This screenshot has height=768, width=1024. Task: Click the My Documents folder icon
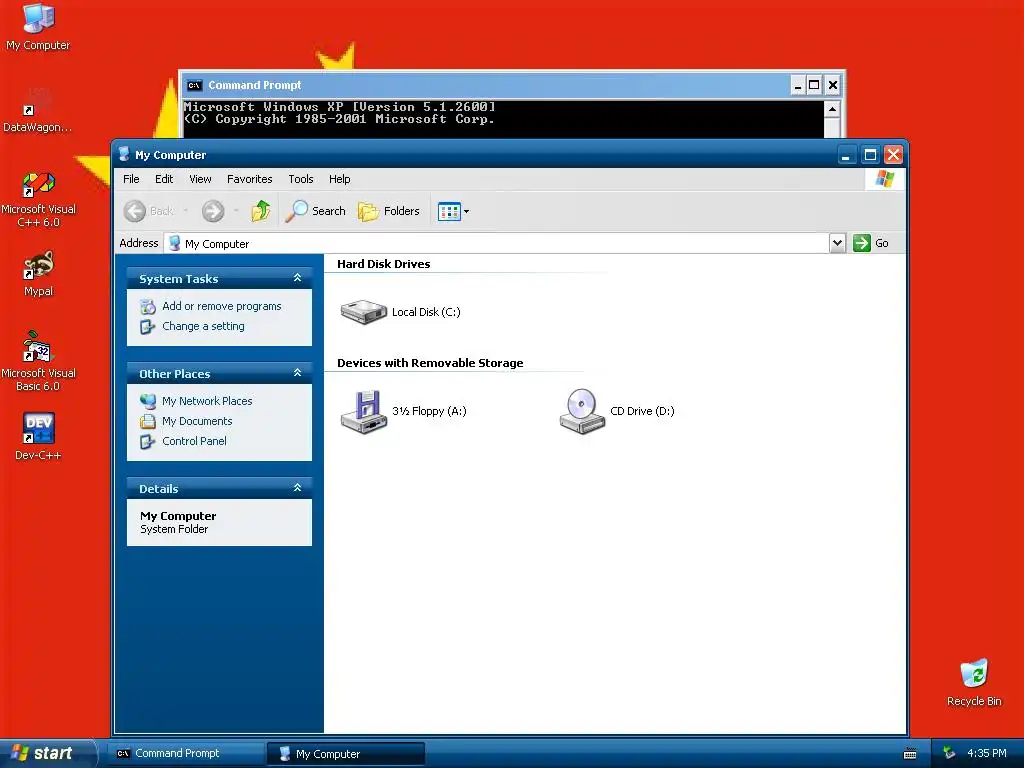(x=148, y=421)
